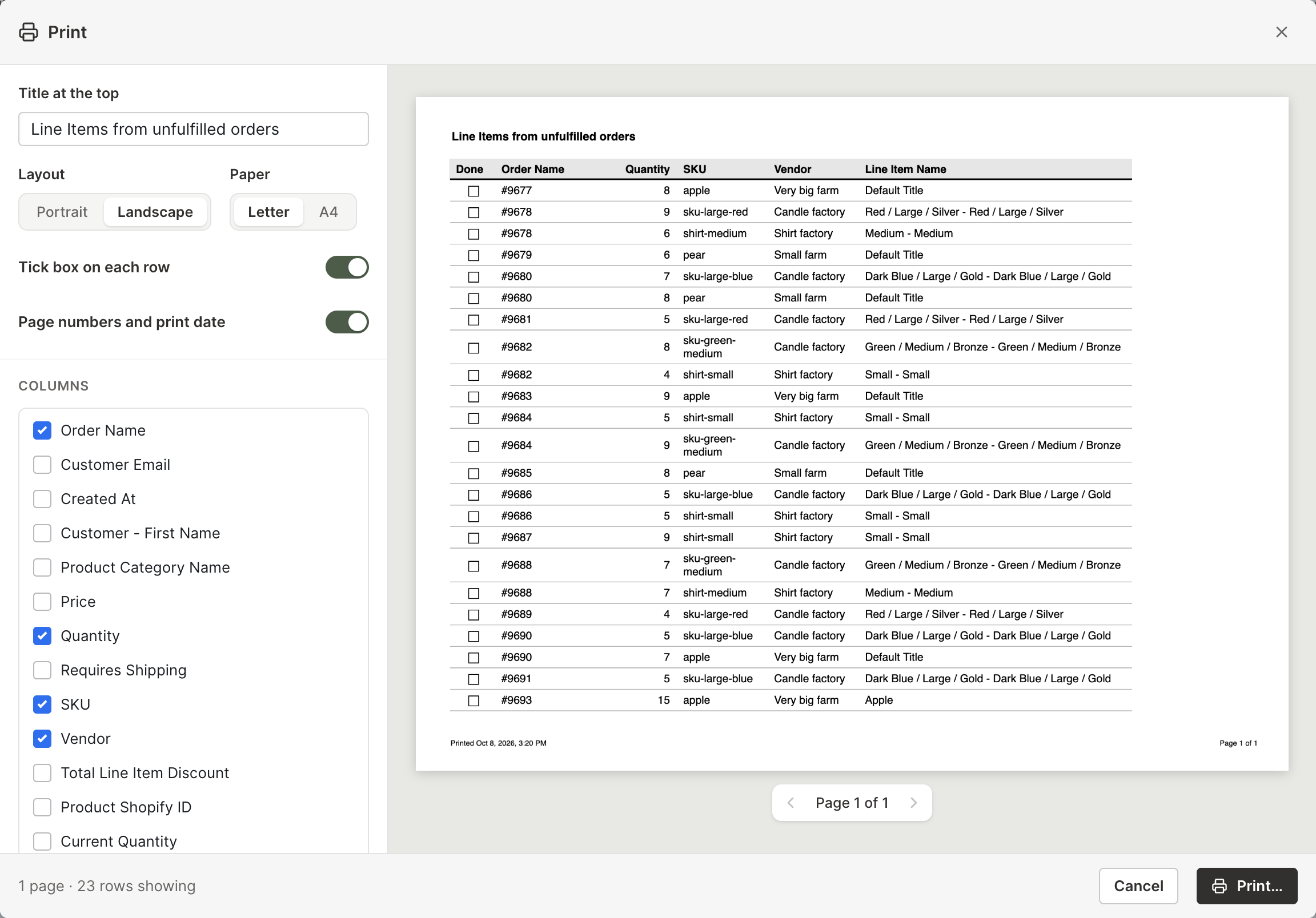Uncheck the Order Name column
Image resolution: width=1316 pixels, height=918 pixels.
[42, 430]
